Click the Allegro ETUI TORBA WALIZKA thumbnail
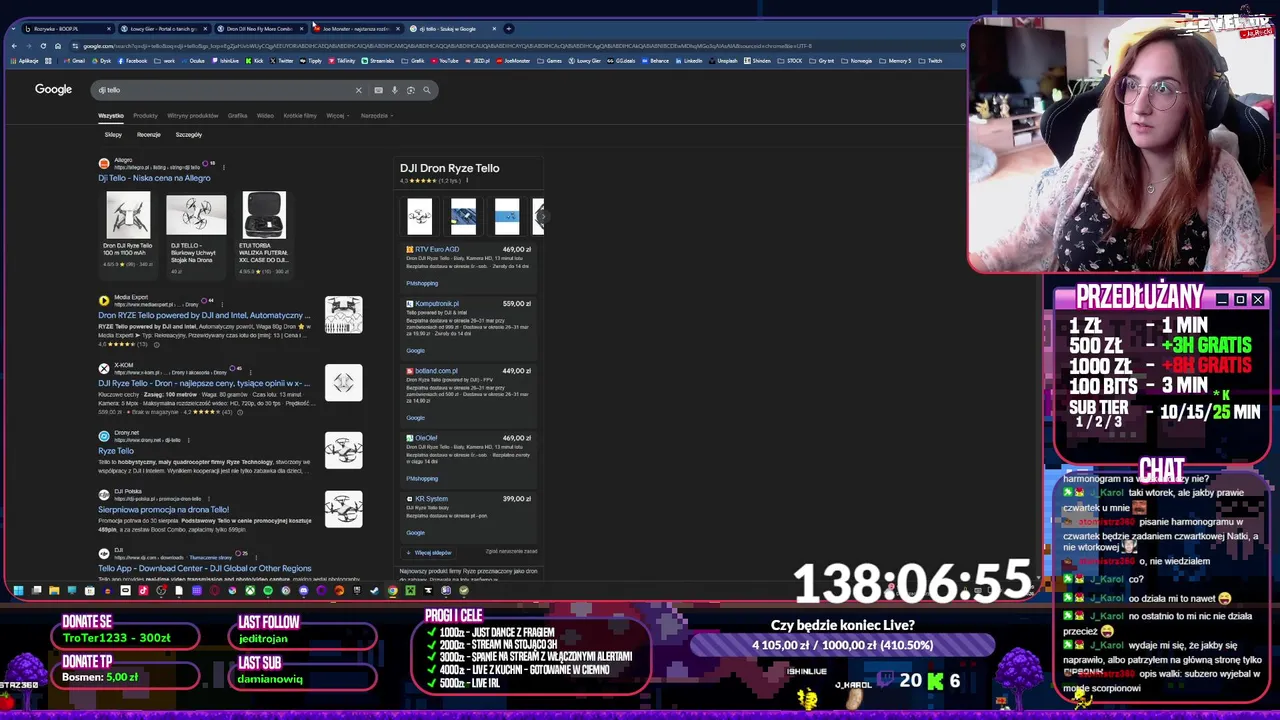The width and height of the screenshot is (1280, 720). coord(264,215)
